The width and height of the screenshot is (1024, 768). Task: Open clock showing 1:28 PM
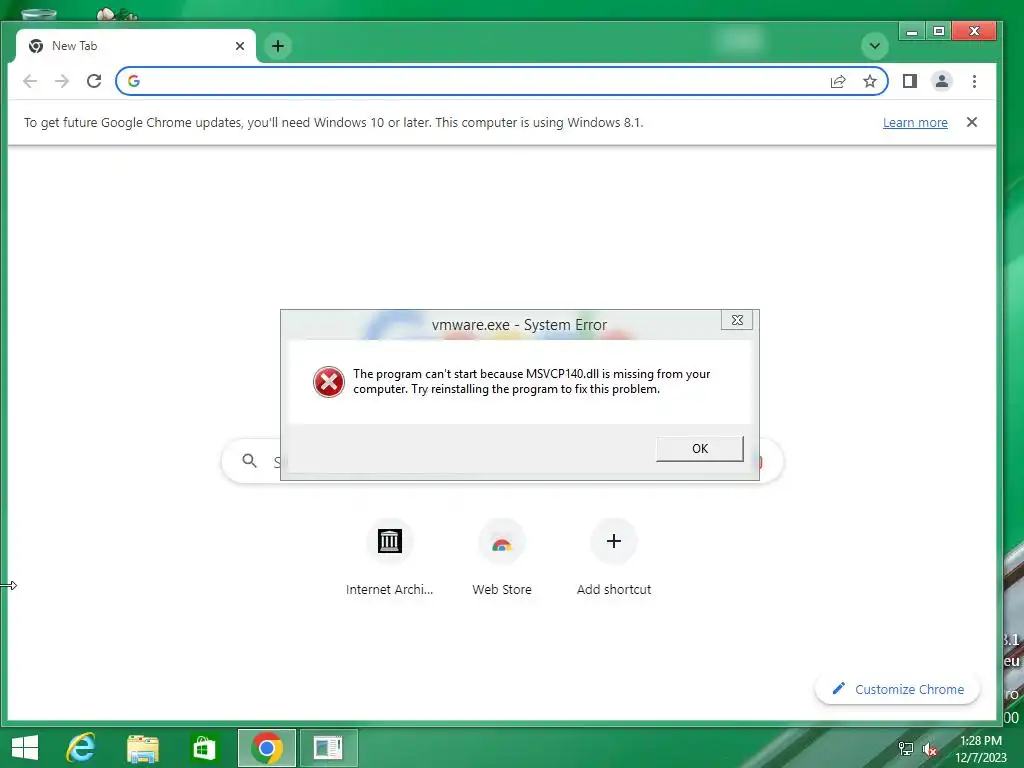pyautogui.click(x=981, y=748)
